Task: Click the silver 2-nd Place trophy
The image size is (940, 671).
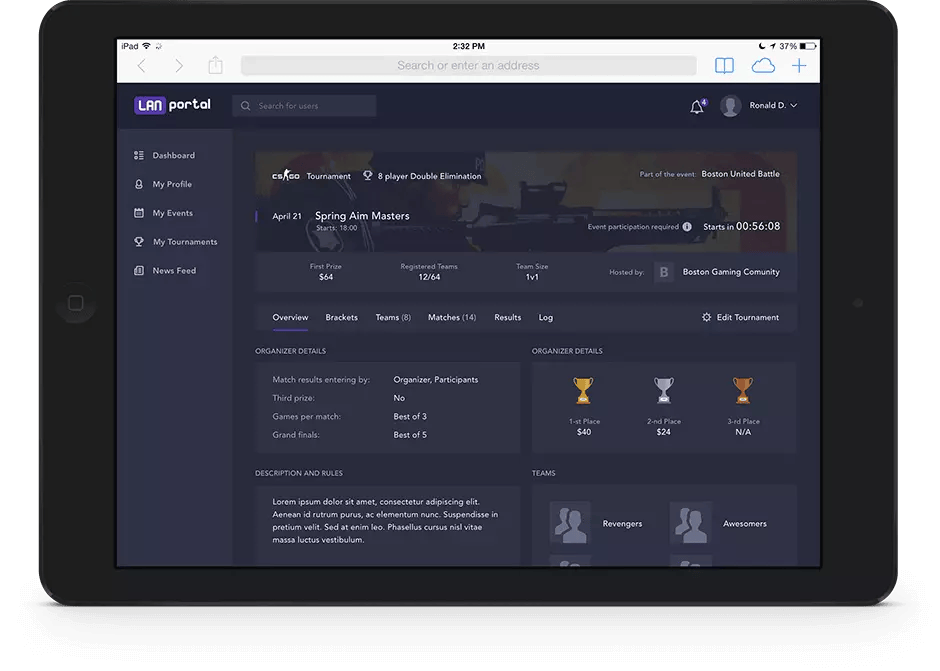Action: tap(664, 390)
